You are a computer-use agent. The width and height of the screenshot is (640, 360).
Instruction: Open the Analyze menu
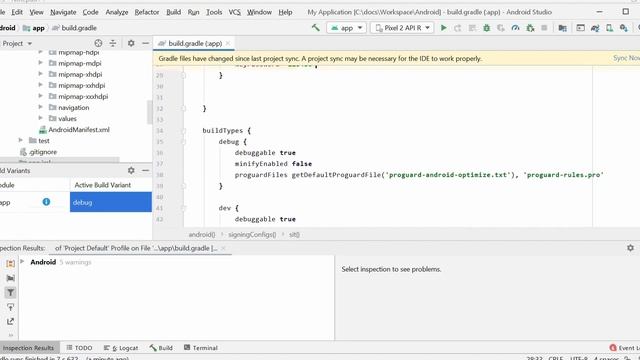(117, 12)
